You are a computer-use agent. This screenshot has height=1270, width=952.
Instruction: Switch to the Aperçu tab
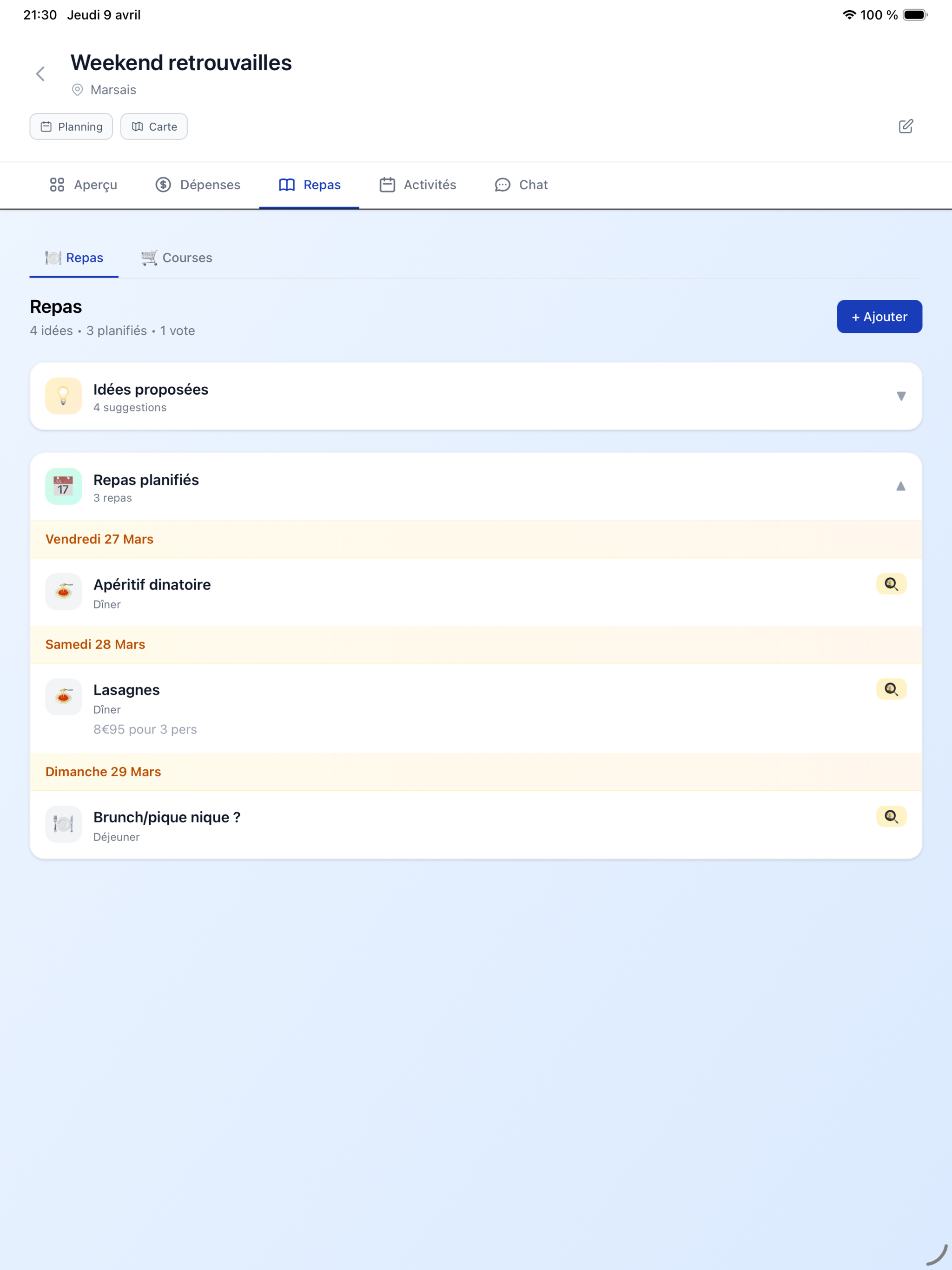click(83, 185)
